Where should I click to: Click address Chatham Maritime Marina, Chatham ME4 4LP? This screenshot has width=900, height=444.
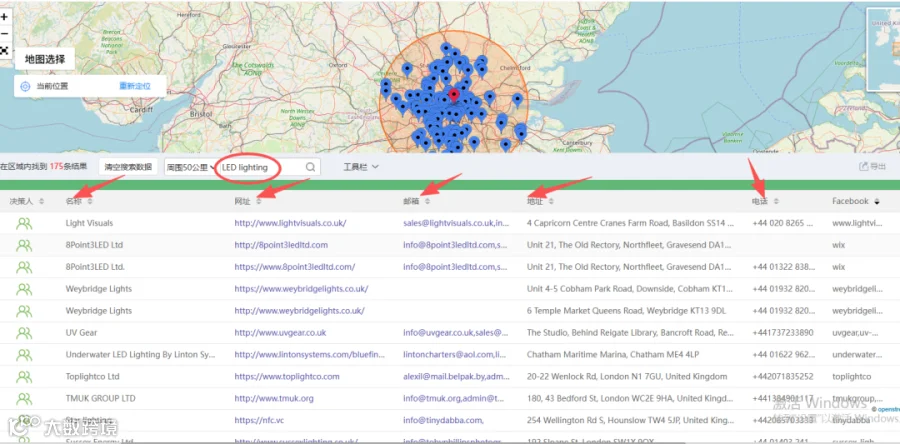[x=612, y=355]
